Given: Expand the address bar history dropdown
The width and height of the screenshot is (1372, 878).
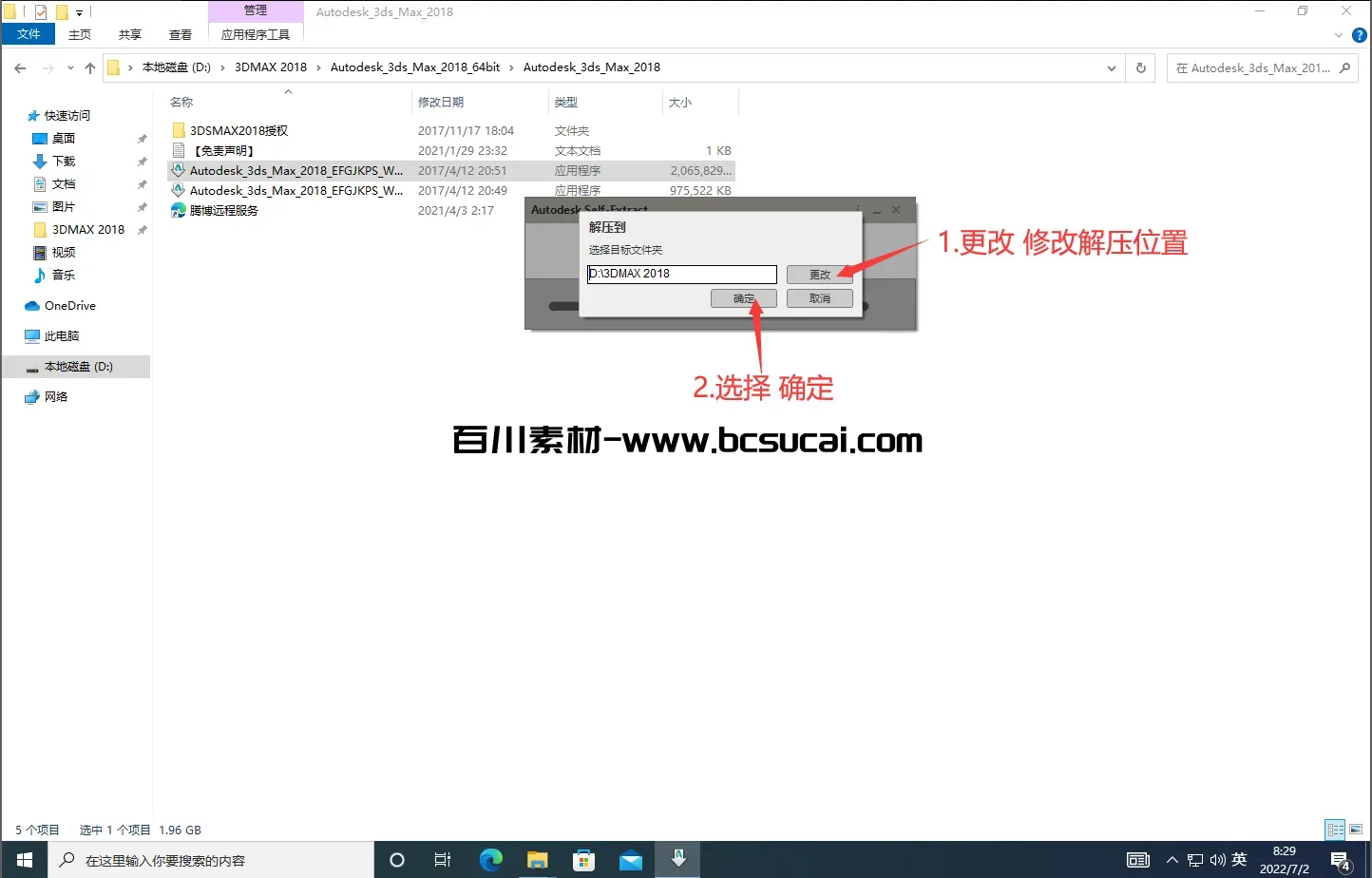Looking at the screenshot, I should pyautogui.click(x=1112, y=67).
